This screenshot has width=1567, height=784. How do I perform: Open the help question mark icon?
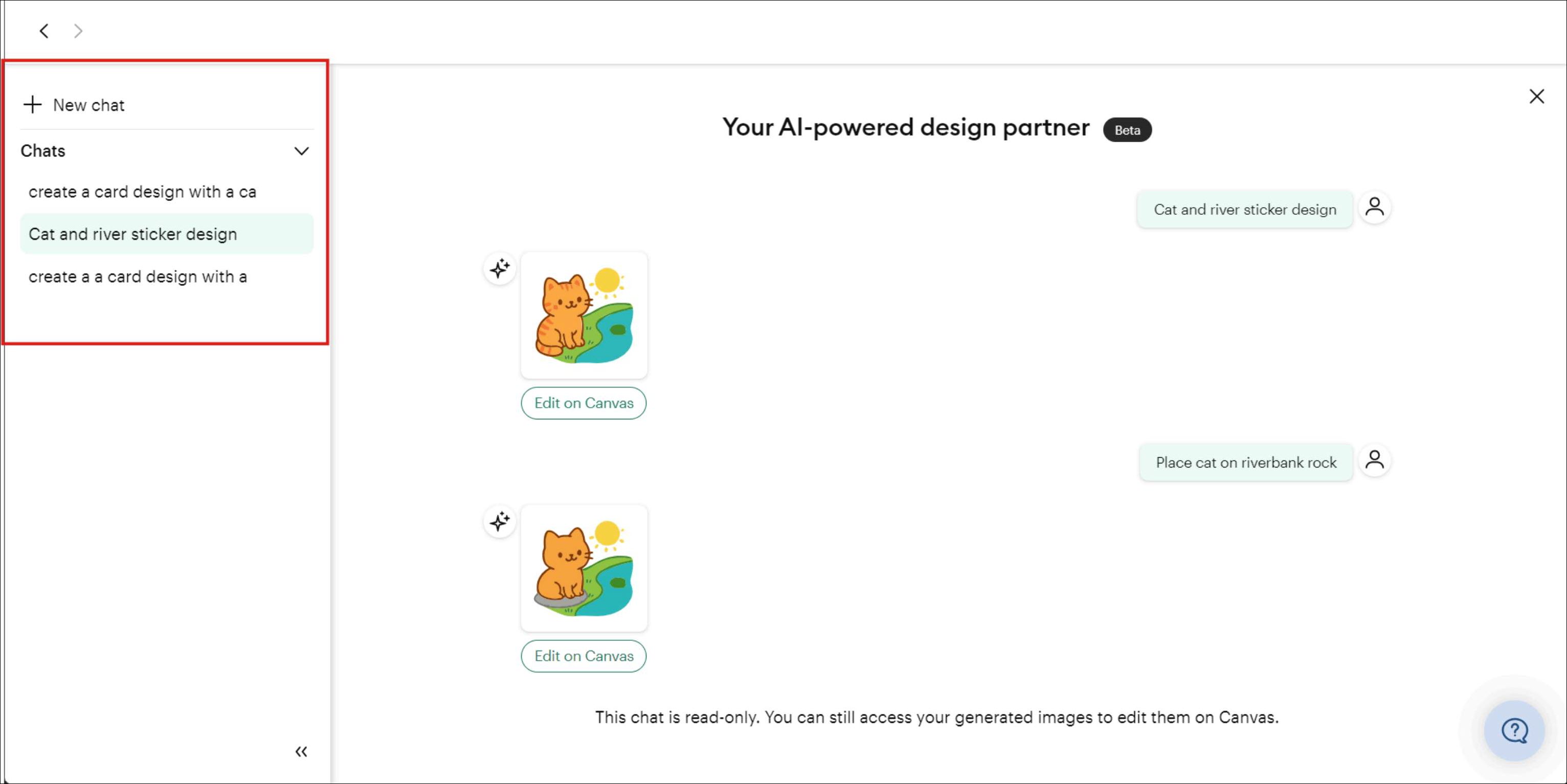tap(1515, 730)
